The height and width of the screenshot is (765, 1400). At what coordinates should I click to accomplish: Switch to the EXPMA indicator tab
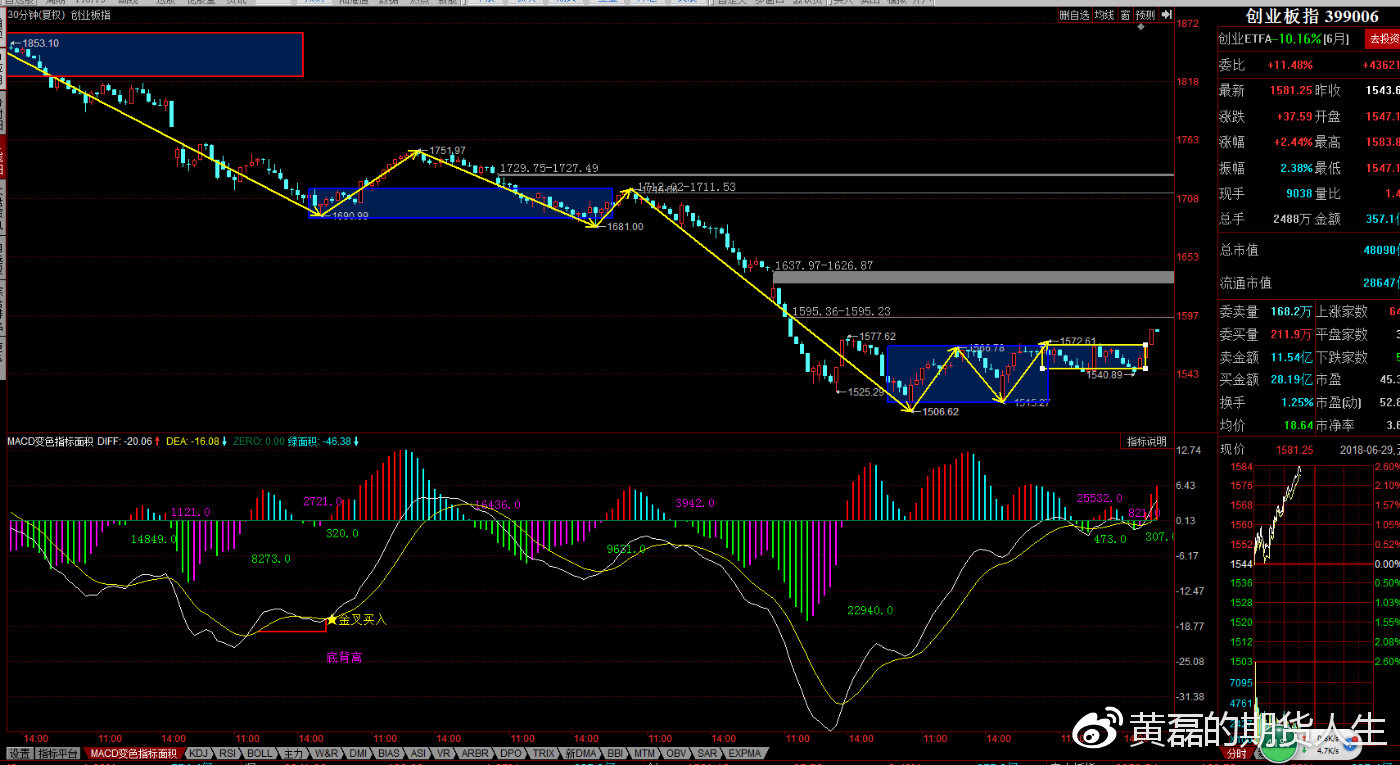(x=745, y=753)
